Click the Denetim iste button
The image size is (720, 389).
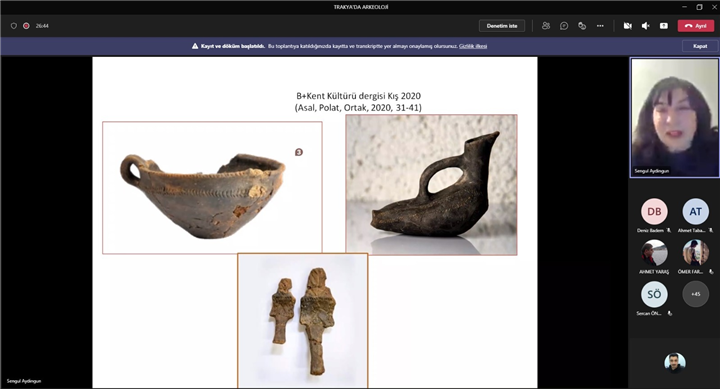pyautogui.click(x=502, y=26)
